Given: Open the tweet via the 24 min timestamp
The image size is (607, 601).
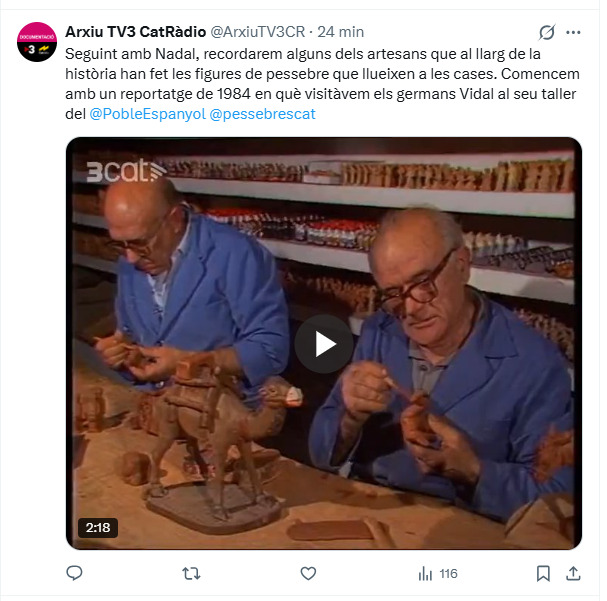Looking at the screenshot, I should (x=340, y=32).
